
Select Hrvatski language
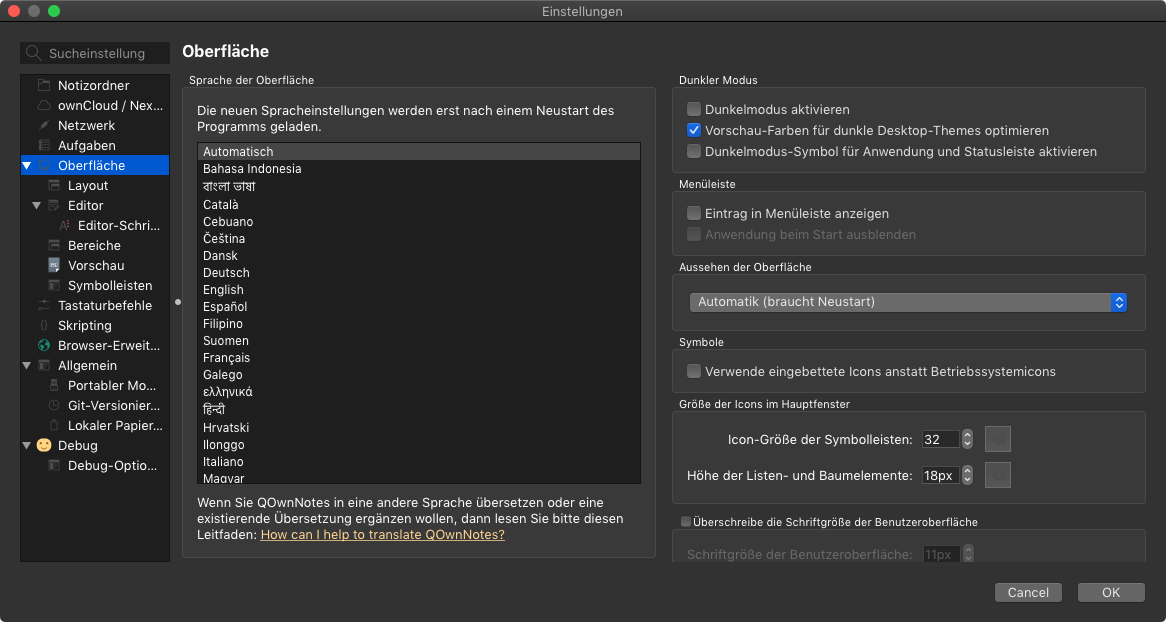419,428
